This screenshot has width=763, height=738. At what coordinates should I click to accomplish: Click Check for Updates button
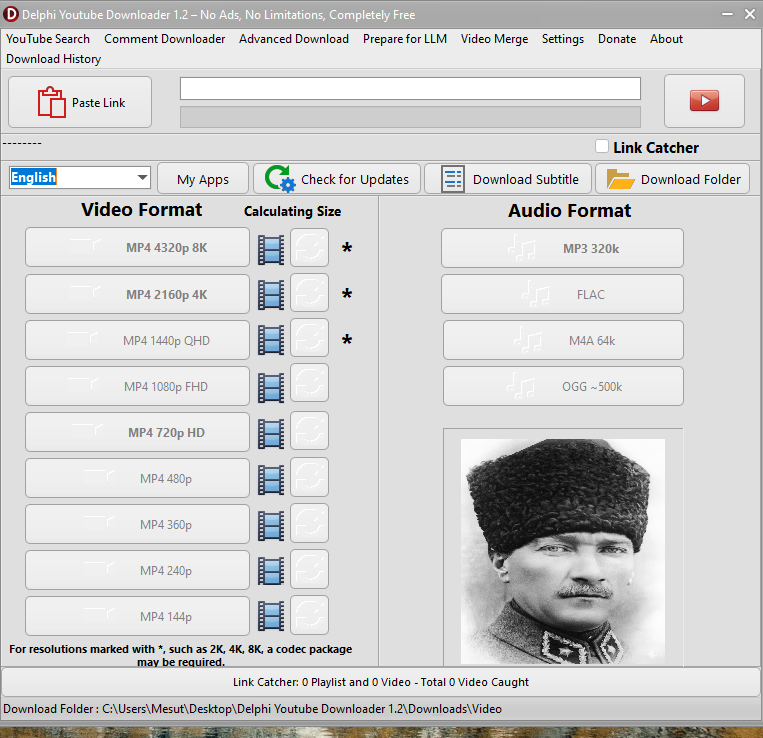[x=337, y=179]
